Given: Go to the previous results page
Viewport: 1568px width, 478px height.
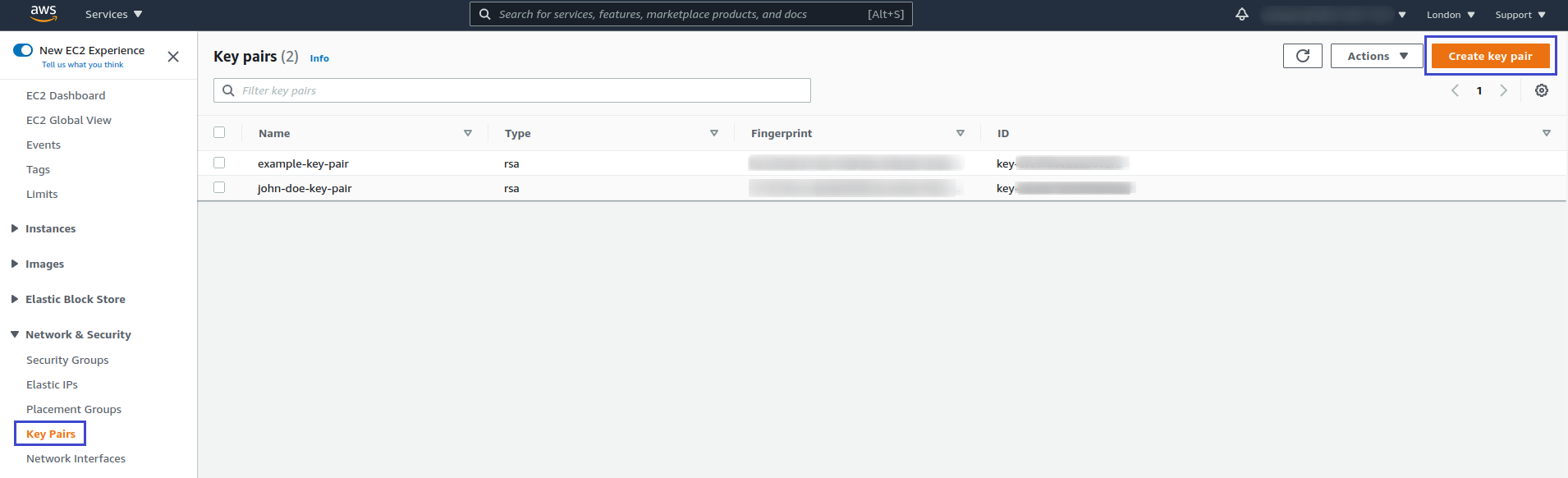Looking at the screenshot, I should click(1455, 90).
